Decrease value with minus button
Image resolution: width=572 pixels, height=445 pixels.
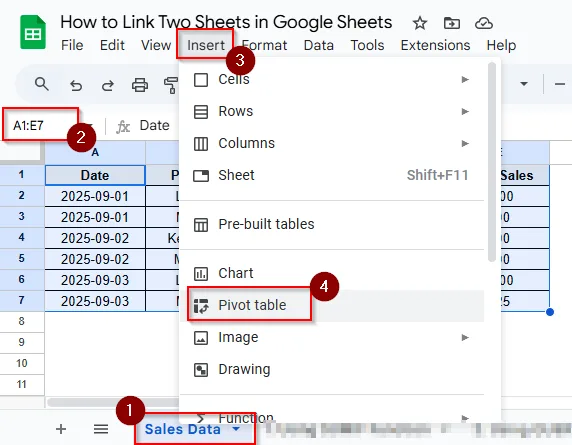pos(560,84)
